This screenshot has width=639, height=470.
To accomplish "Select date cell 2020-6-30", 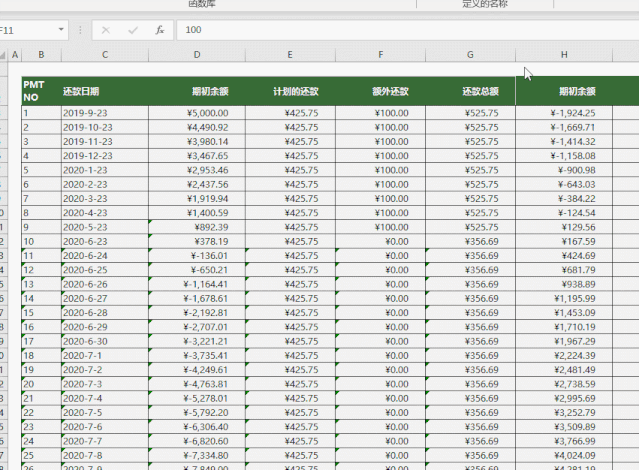I will pos(105,341).
